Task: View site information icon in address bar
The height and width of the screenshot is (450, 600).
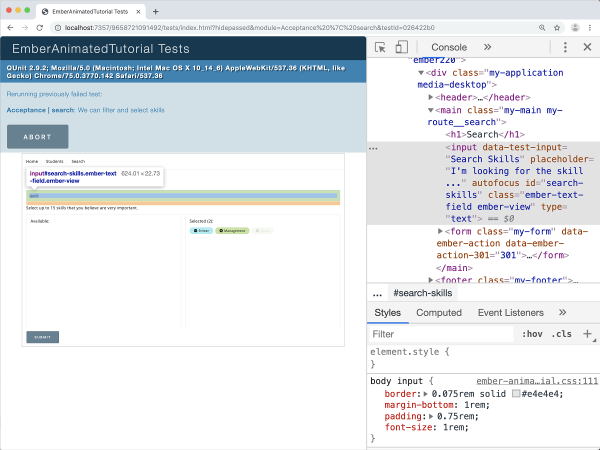Action: click(x=57, y=28)
